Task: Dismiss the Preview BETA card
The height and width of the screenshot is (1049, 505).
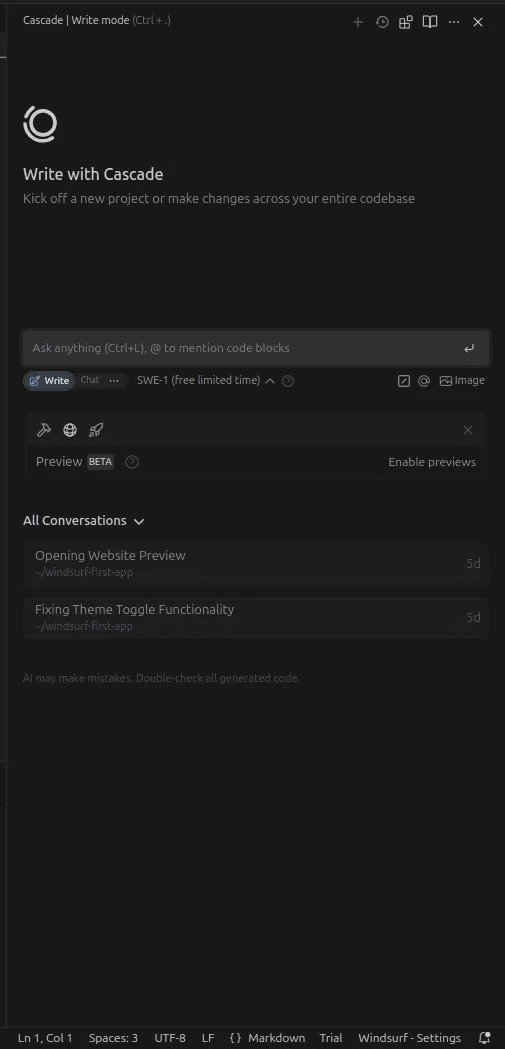Action: [468, 430]
